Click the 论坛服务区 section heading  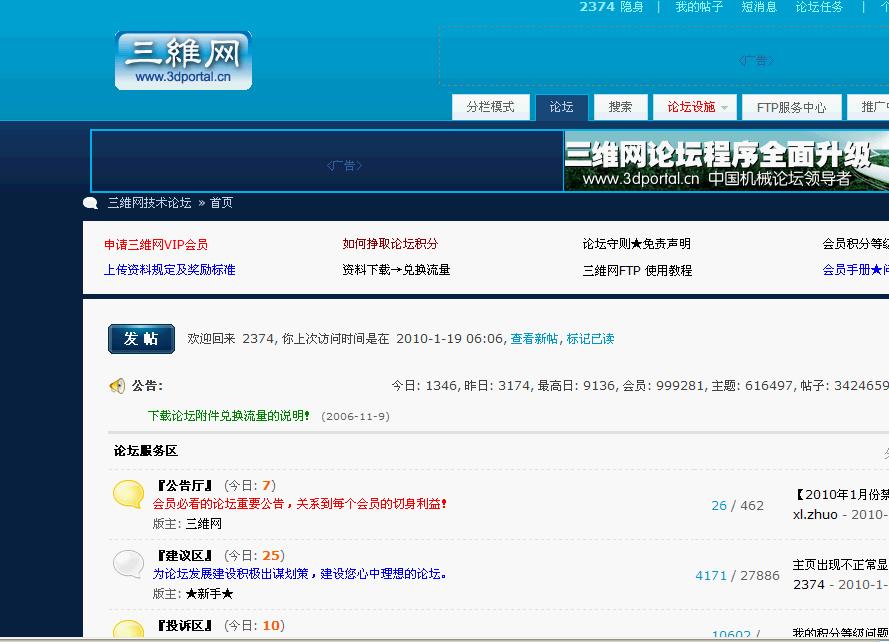pos(146,451)
